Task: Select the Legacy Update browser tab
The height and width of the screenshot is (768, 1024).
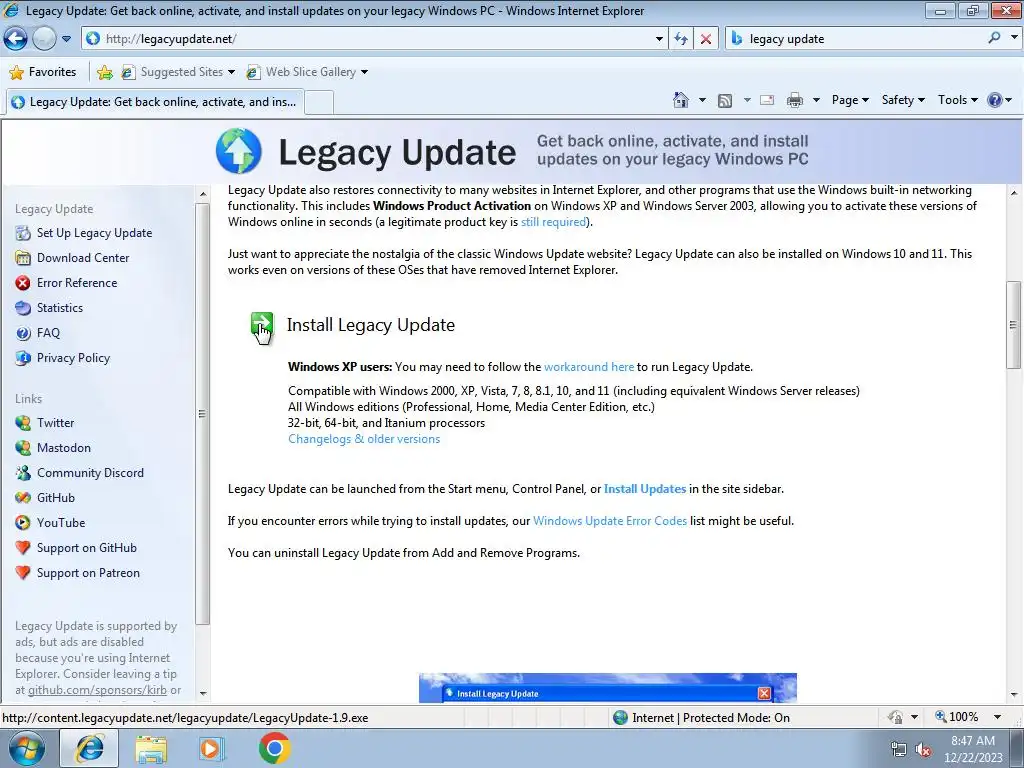Action: click(155, 102)
